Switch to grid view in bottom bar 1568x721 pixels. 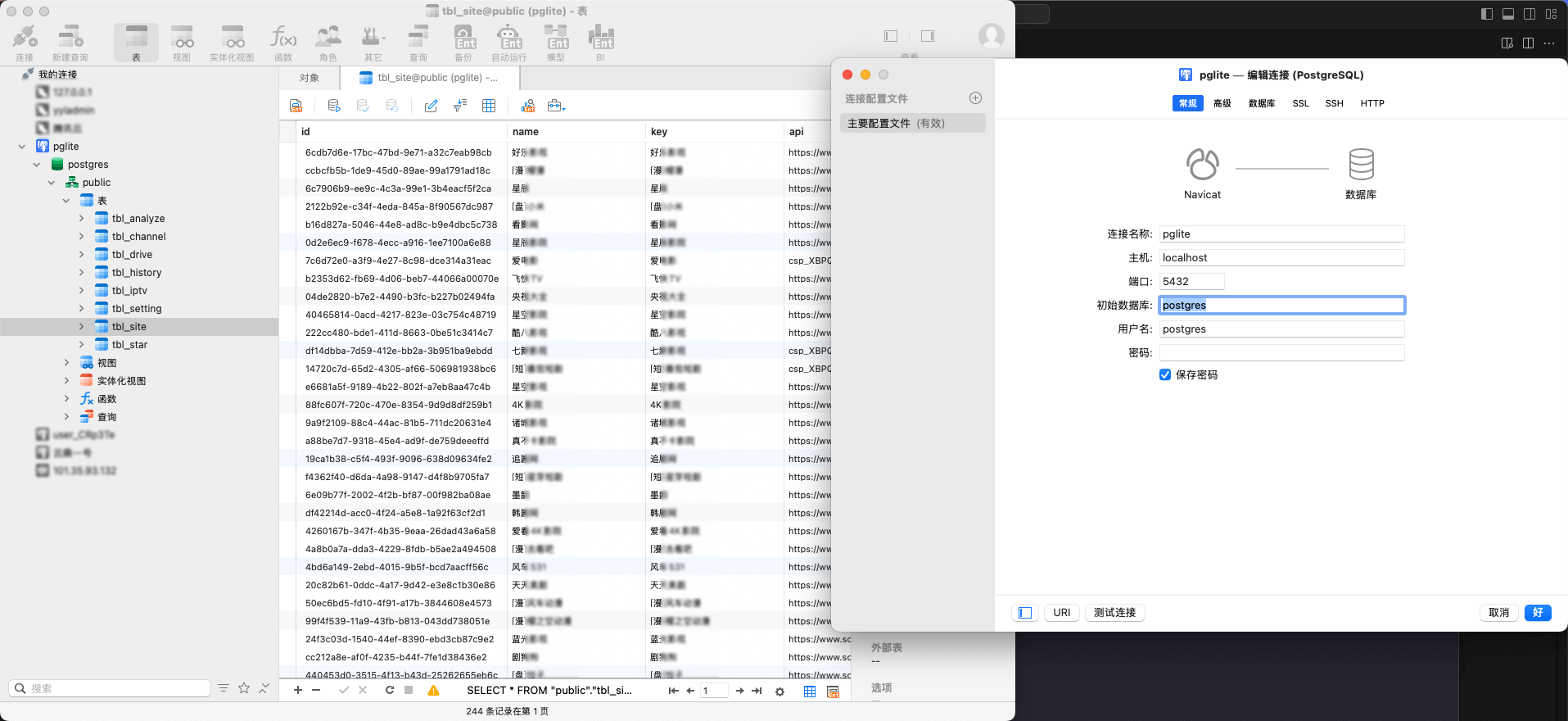click(810, 692)
